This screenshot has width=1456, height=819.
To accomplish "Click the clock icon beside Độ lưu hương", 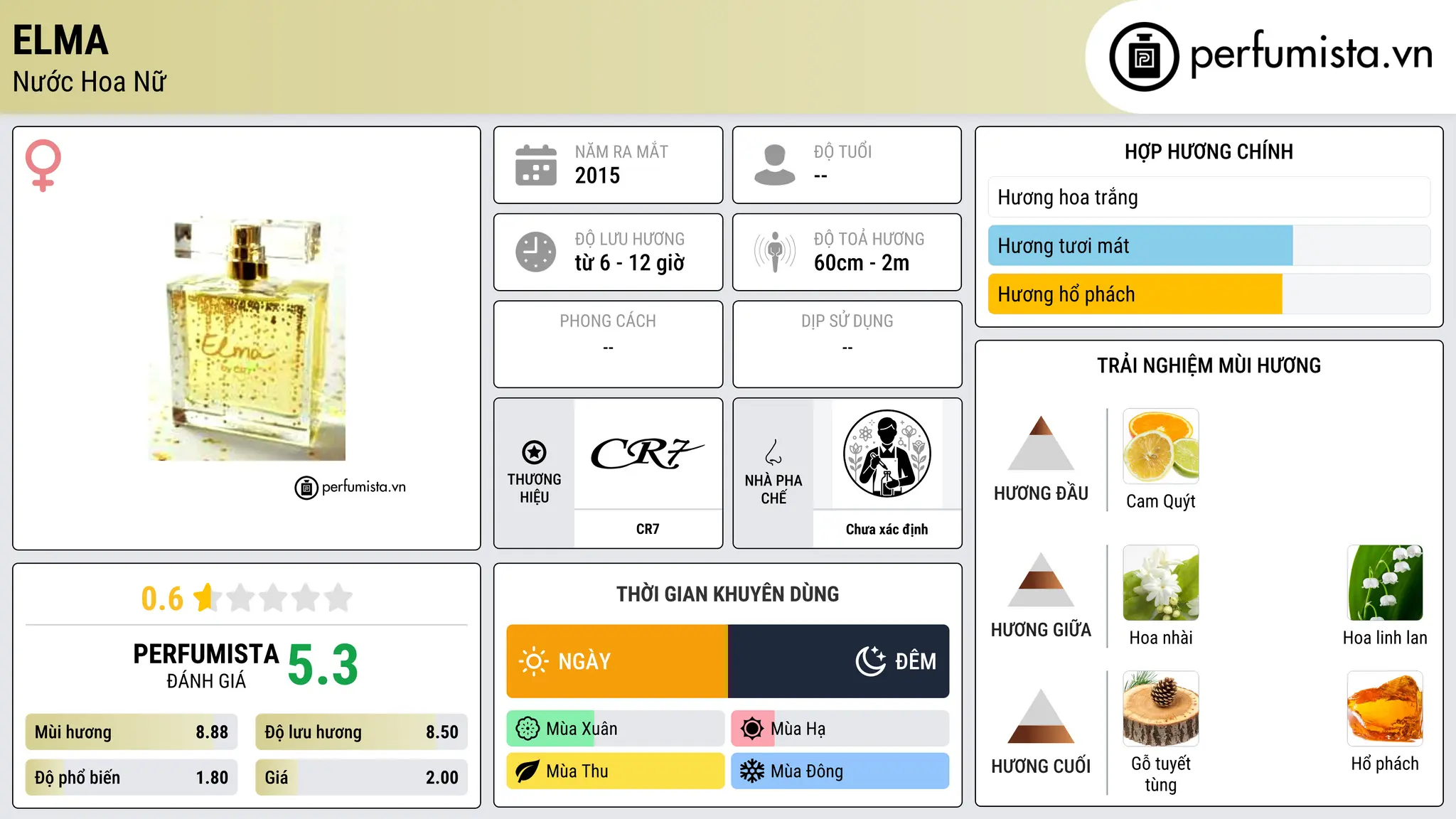I will [x=536, y=252].
